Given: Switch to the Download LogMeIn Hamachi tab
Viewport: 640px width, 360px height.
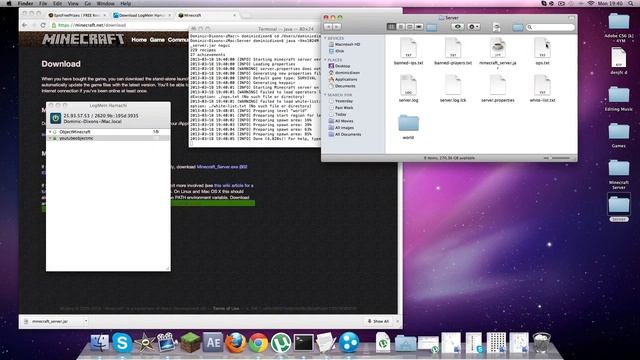Looking at the screenshot, I should click(141, 15).
